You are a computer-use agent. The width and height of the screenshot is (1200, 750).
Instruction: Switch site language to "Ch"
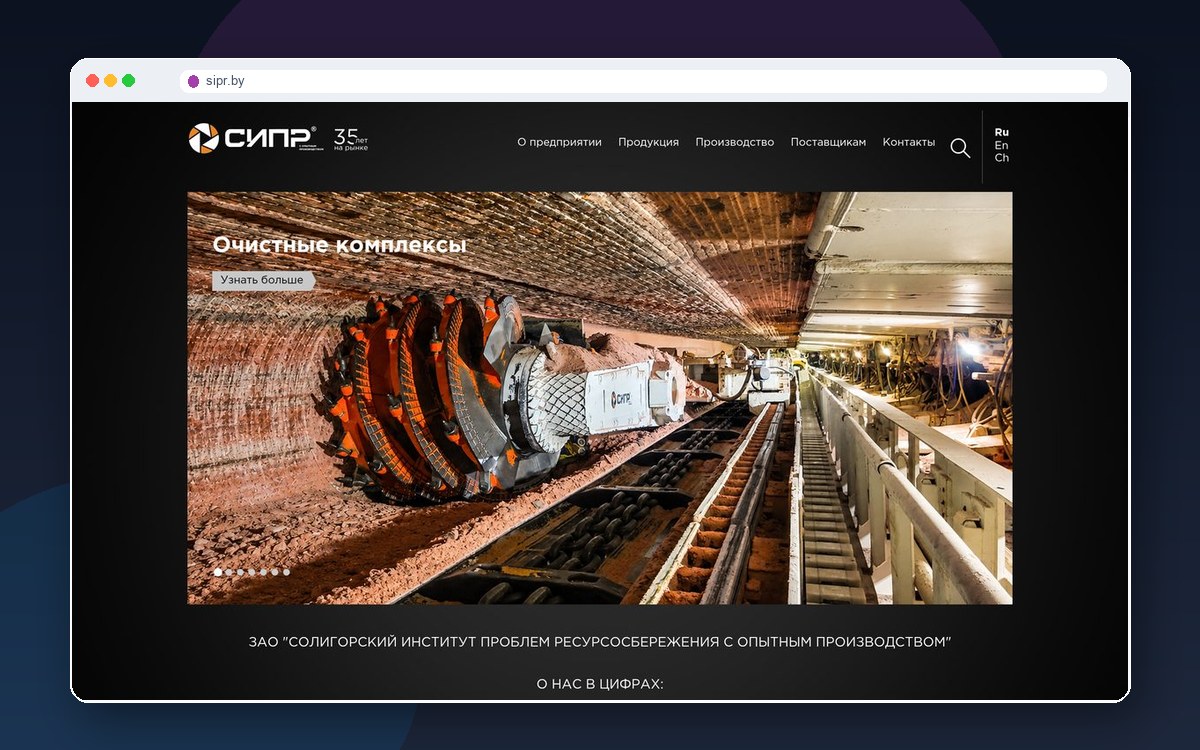tap(1002, 158)
